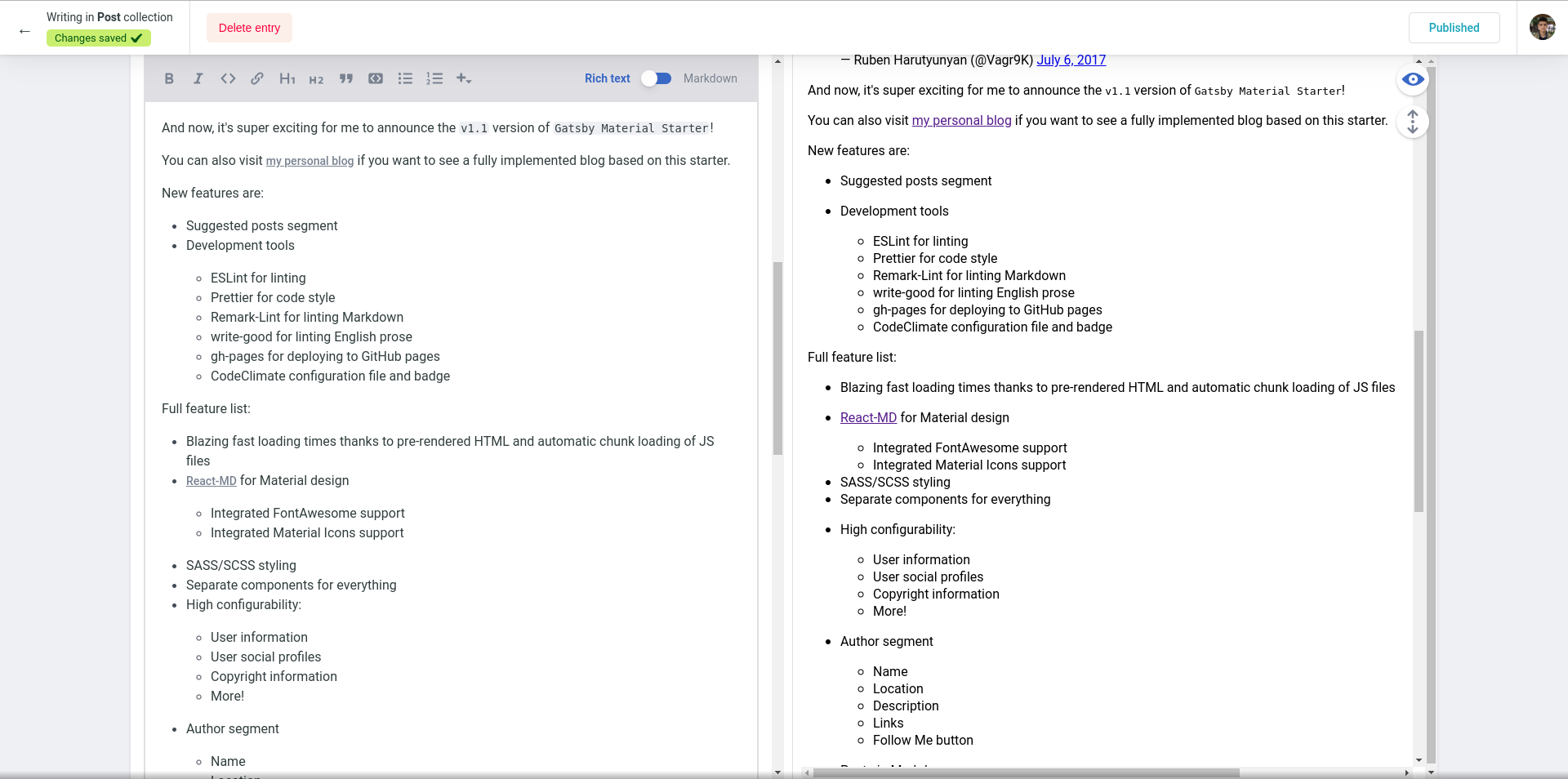Viewport: 1568px width, 779px height.
Task: Apply Heading 2 style
Action: (x=317, y=78)
